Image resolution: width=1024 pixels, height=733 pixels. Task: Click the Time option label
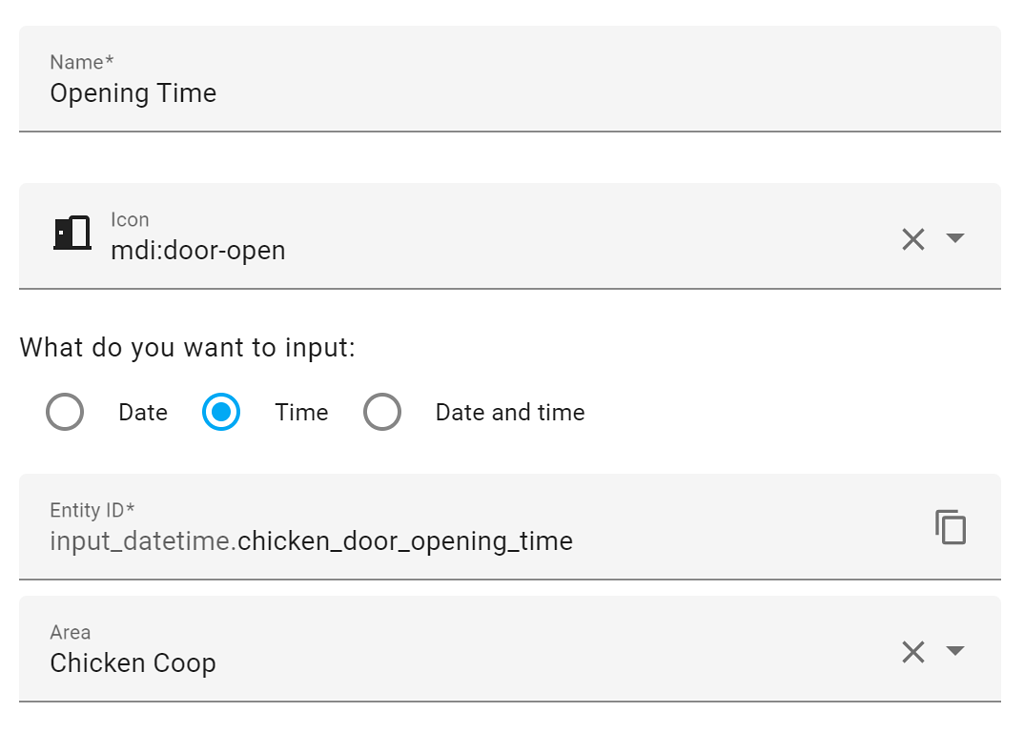pyautogui.click(x=300, y=411)
